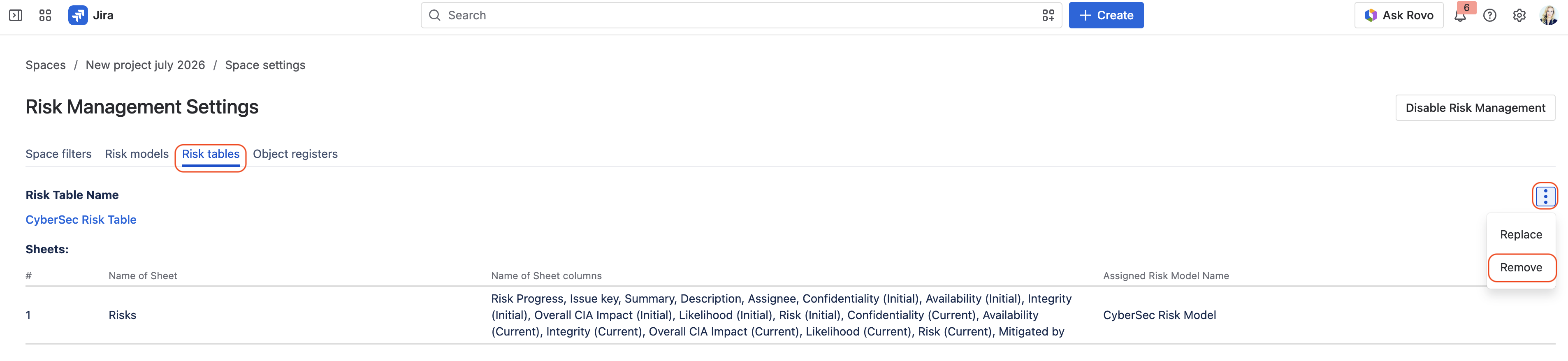Screen dimensions: 1568x361
Task: Select Remove from the dropdown menu
Action: point(1521,267)
